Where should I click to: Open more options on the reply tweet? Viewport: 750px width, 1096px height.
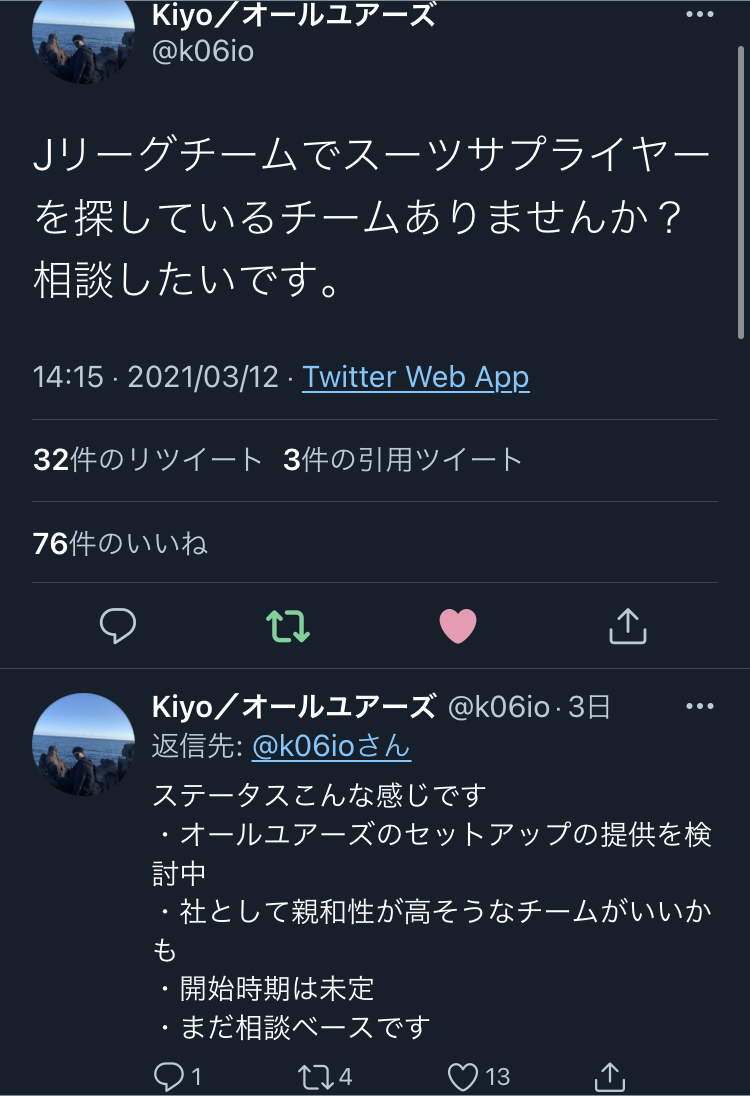point(700,707)
